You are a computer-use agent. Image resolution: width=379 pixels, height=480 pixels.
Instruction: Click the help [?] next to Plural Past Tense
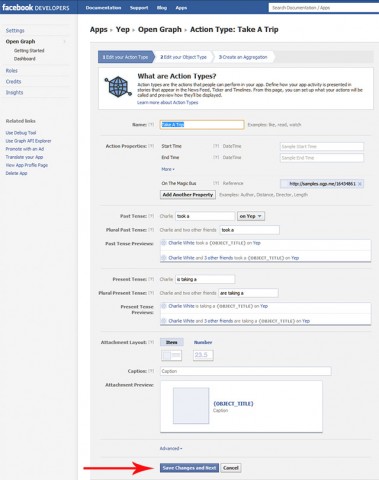(151, 230)
